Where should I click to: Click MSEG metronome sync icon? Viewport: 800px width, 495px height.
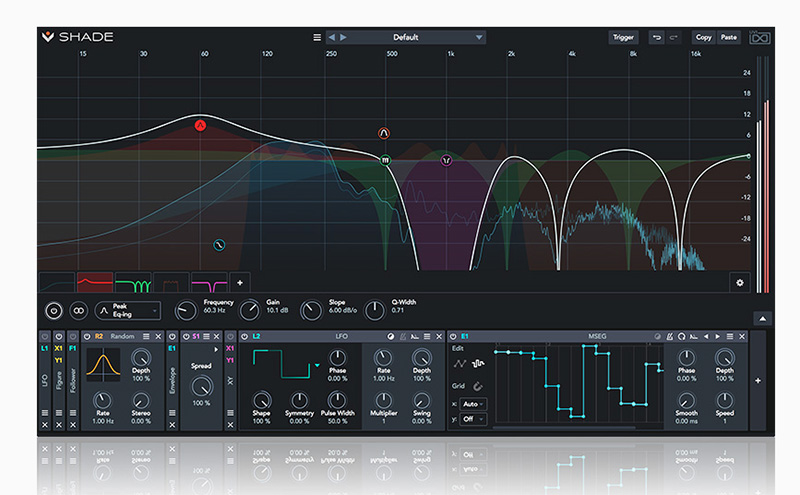(x=670, y=337)
